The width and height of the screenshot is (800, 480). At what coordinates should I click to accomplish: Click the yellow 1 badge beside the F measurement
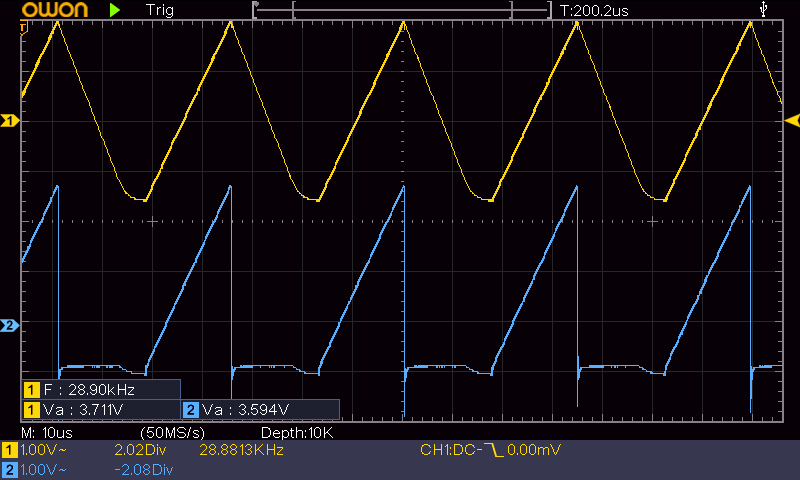click(31, 390)
